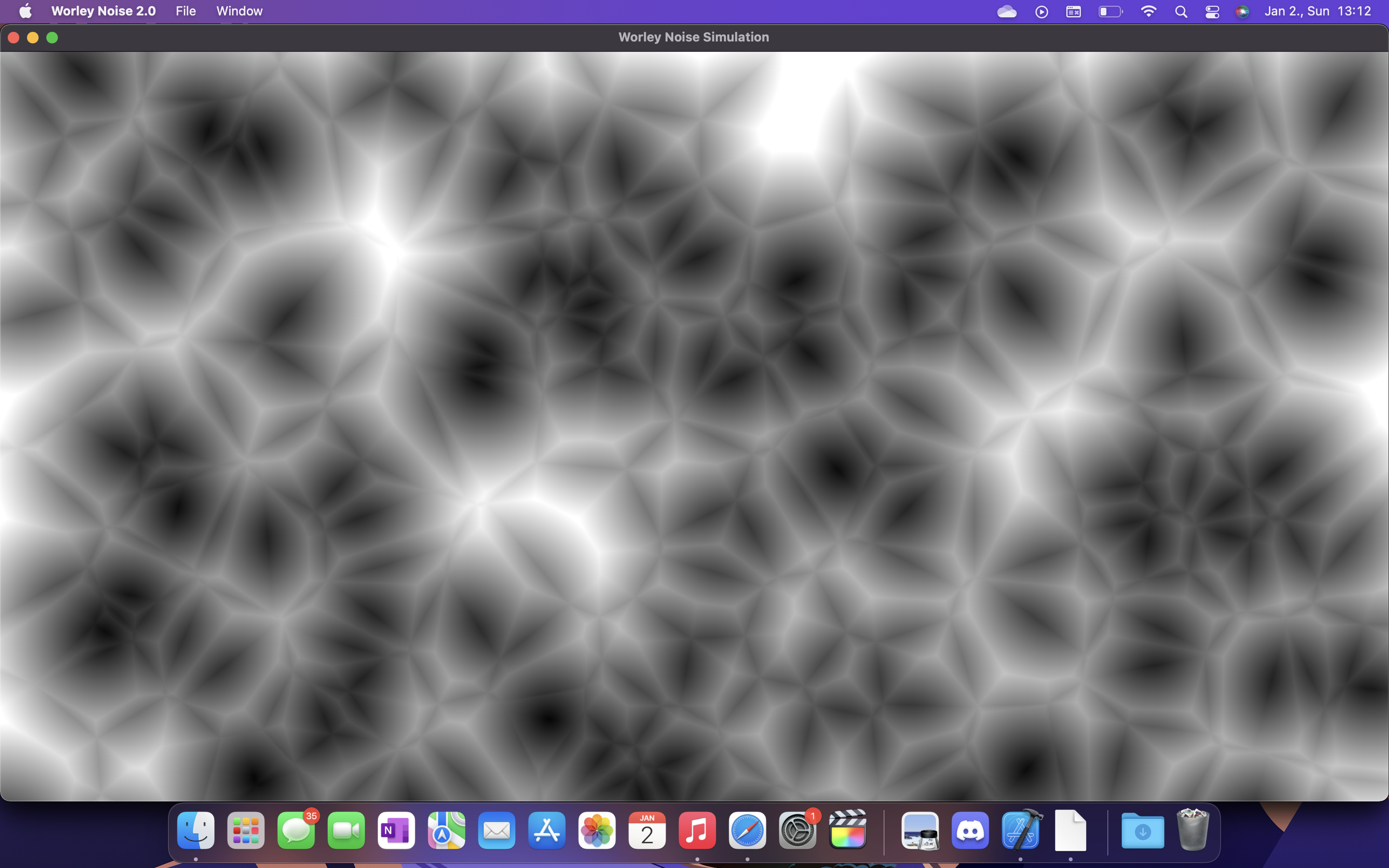The width and height of the screenshot is (1389, 868).
Task: Click the iCloud status icon in menu bar
Action: pos(1007,12)
